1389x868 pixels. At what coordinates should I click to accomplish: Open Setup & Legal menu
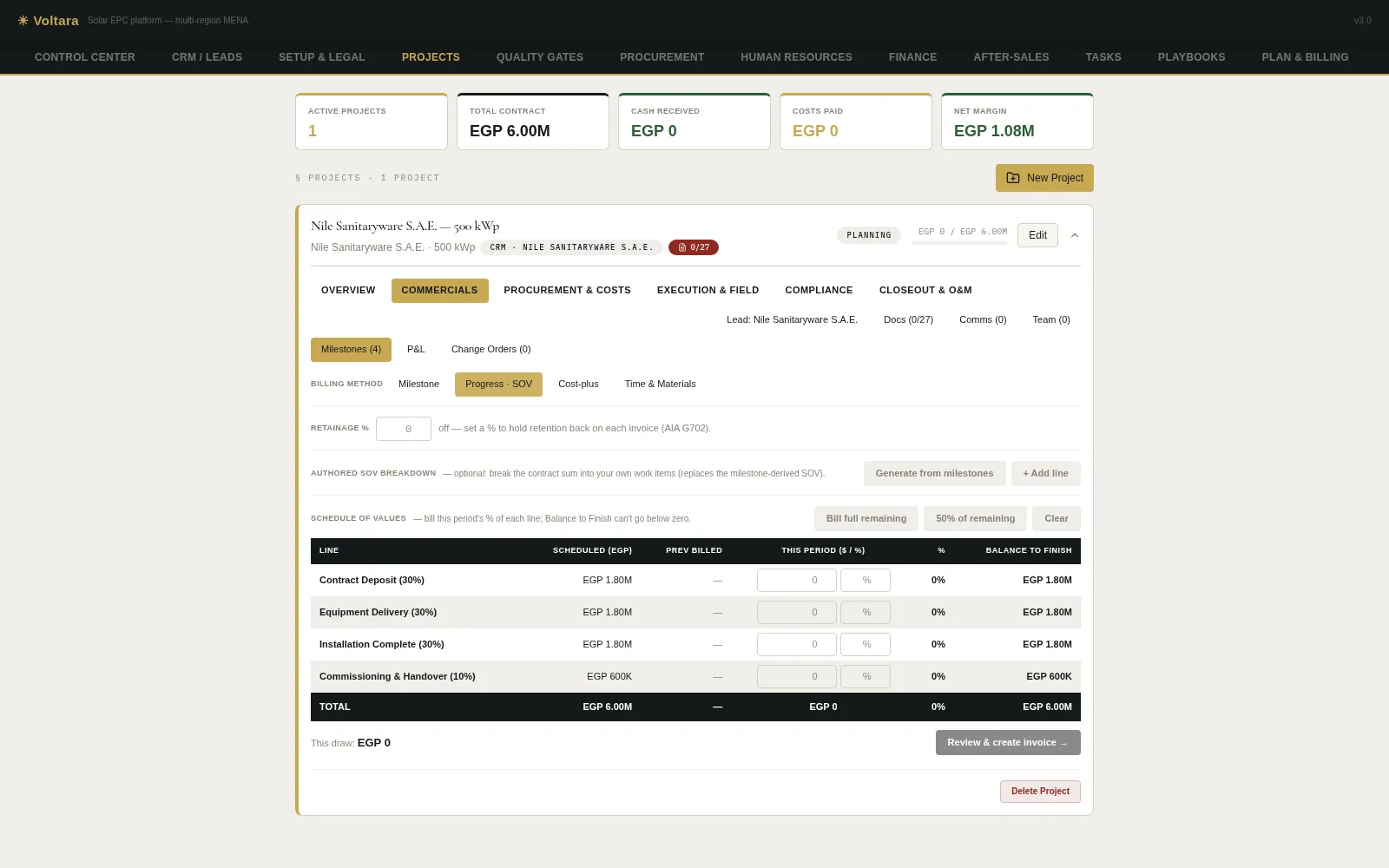tap(322, 57)
